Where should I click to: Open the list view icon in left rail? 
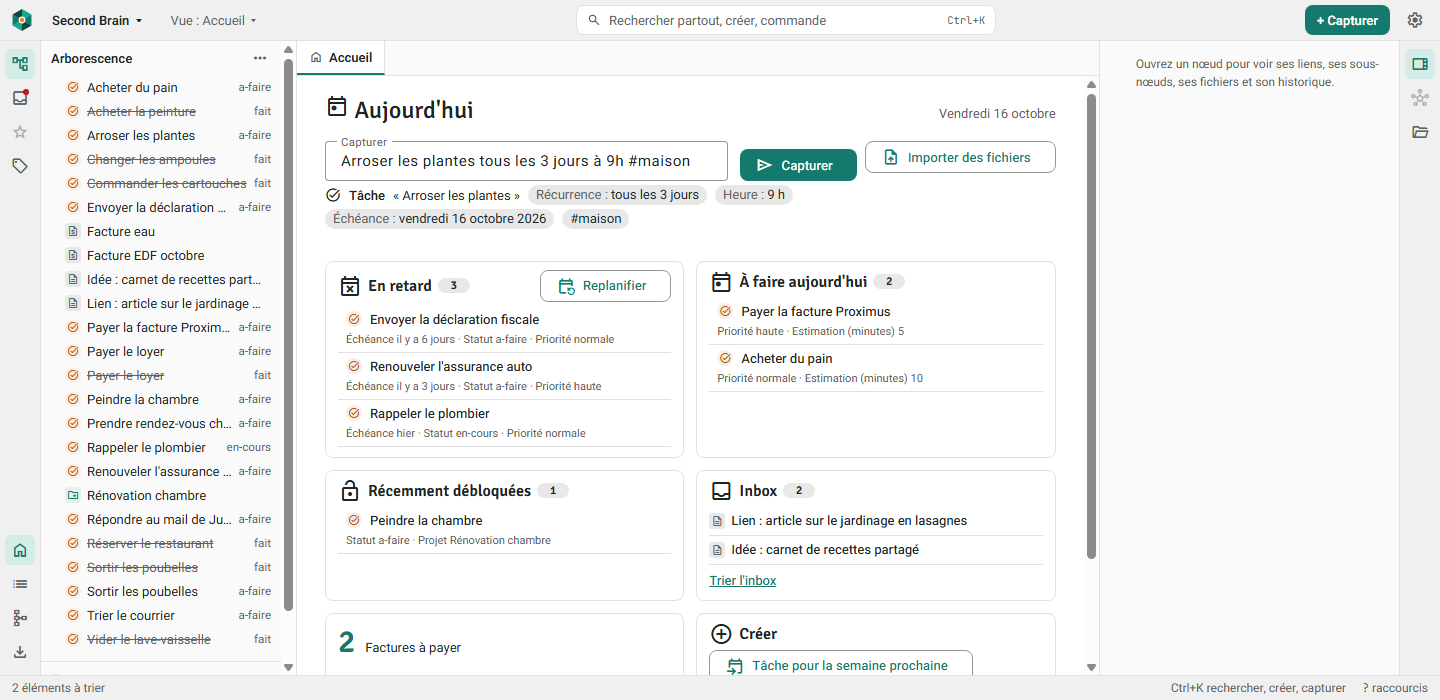coord(20,584)
